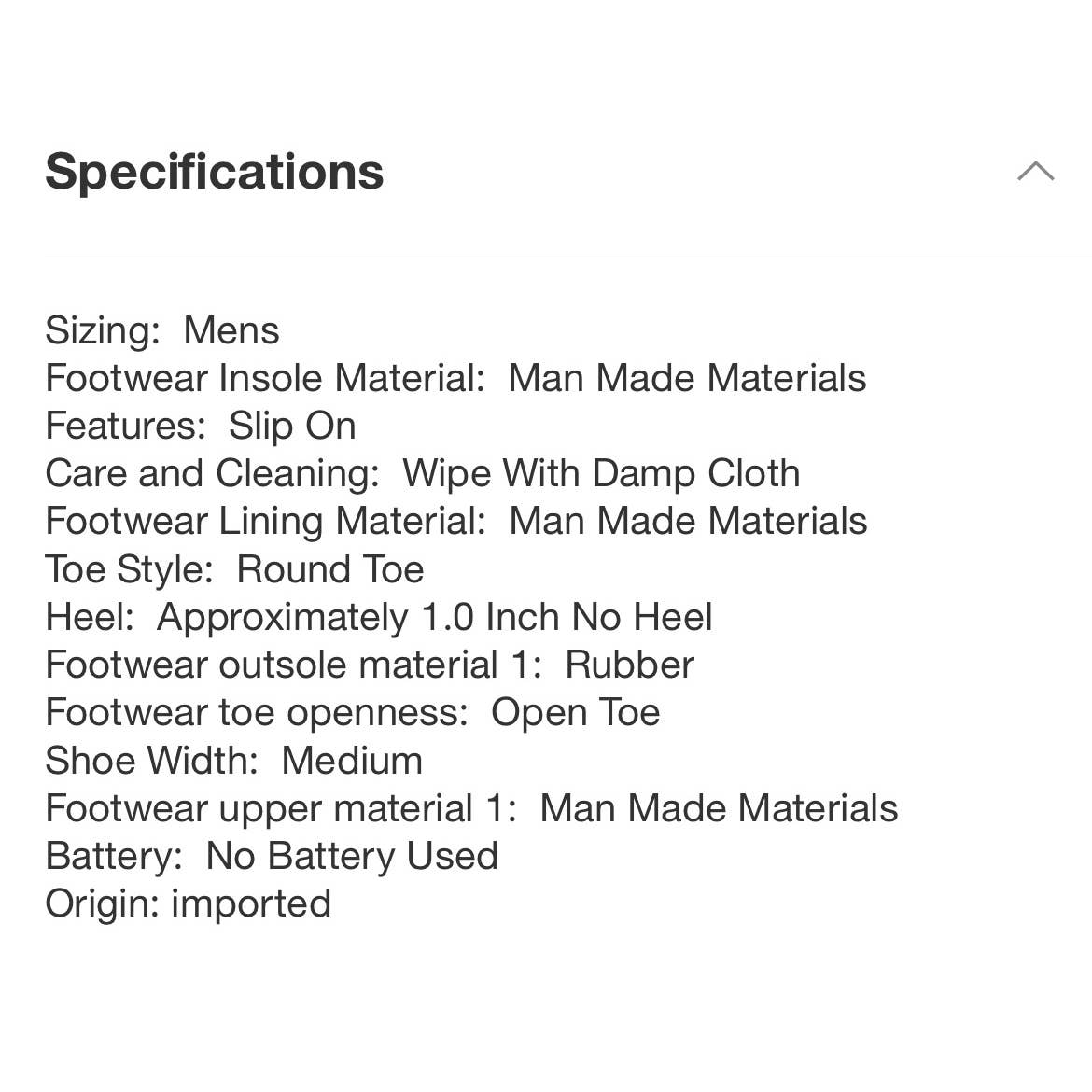The width and height of the screenshot is (1092, 1092).
Task: Select the Footwear upper material line
Action: tap(471, 808)
